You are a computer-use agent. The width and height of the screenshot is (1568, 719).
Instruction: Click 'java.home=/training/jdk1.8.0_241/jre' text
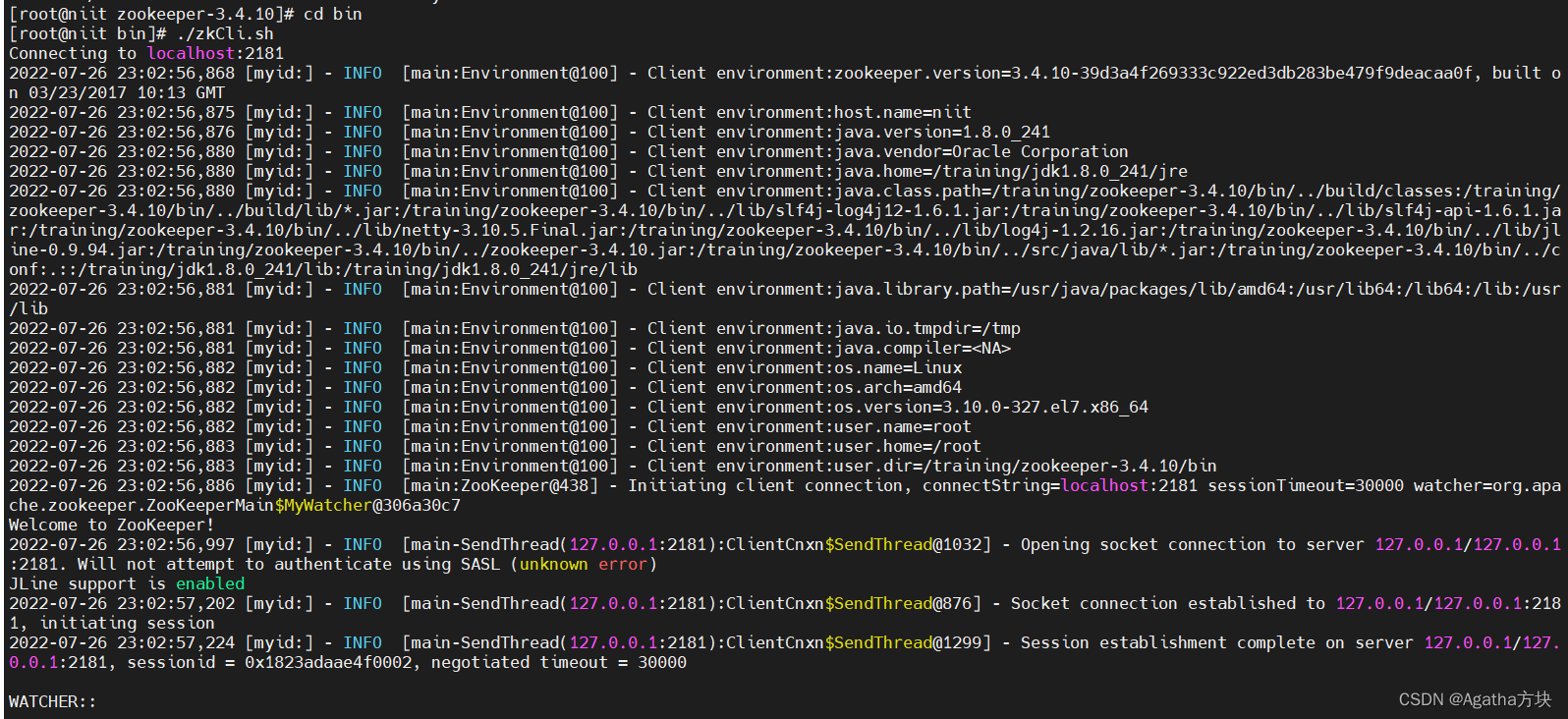click(x=1011, y=171)
